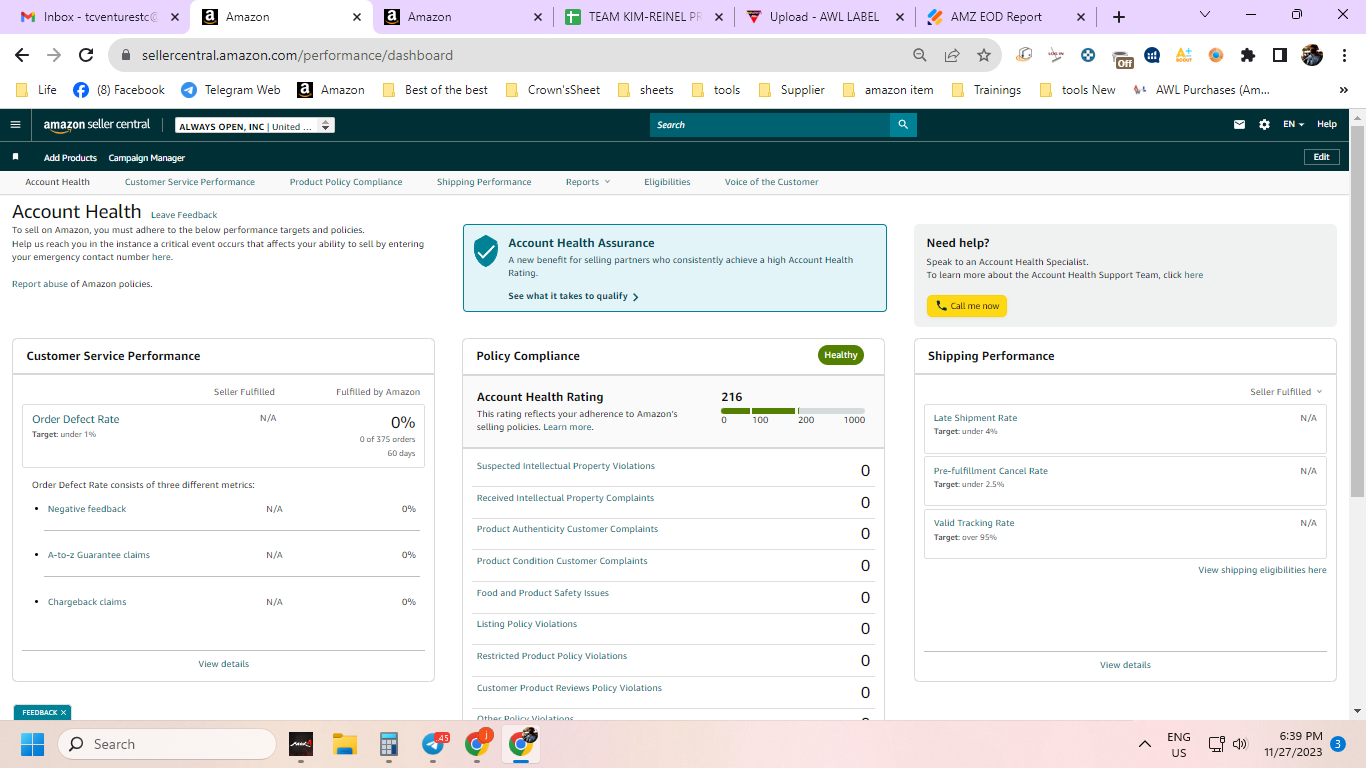The width and height of the screenshot is (1366, 768).
Task: Click the zoom magnifier icon in address bar
Action: [920, 55]
